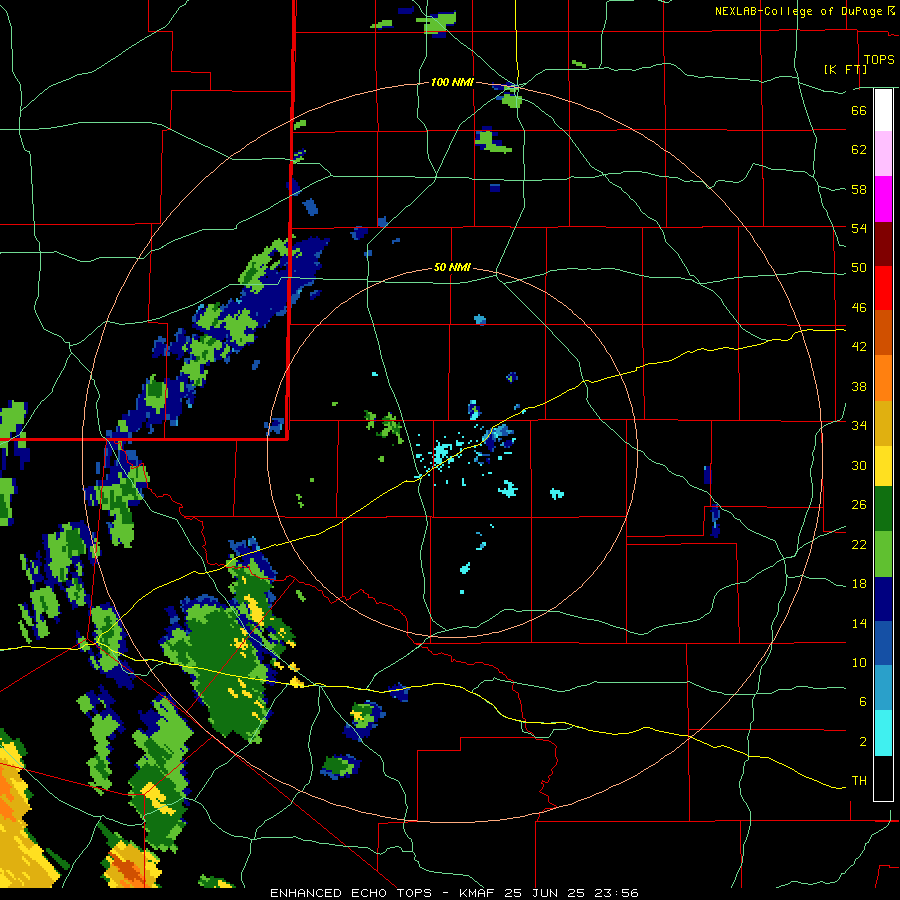Click the "42" scale value
This screenshot has width=900, height=900.
pos(859,347)
